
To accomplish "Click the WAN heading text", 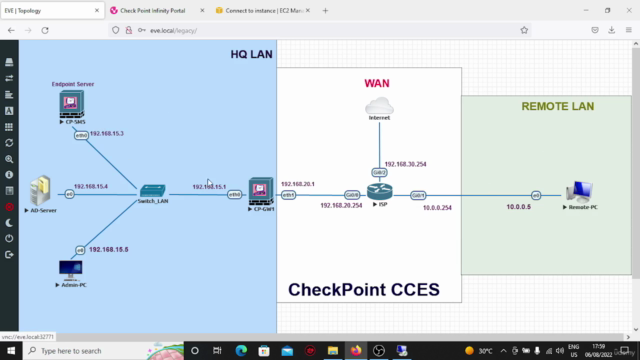I will 377,83.
